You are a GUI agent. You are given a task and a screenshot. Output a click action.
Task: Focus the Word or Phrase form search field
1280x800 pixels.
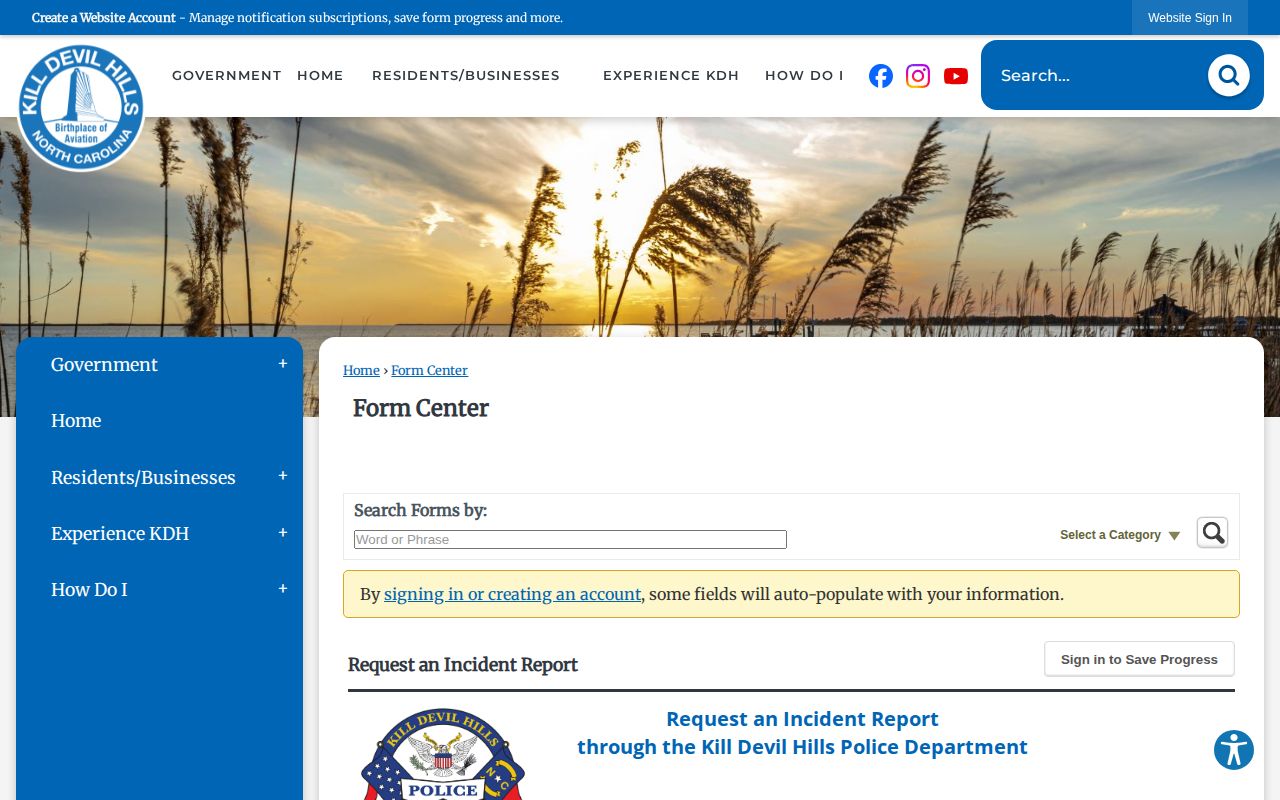point(570,540)
